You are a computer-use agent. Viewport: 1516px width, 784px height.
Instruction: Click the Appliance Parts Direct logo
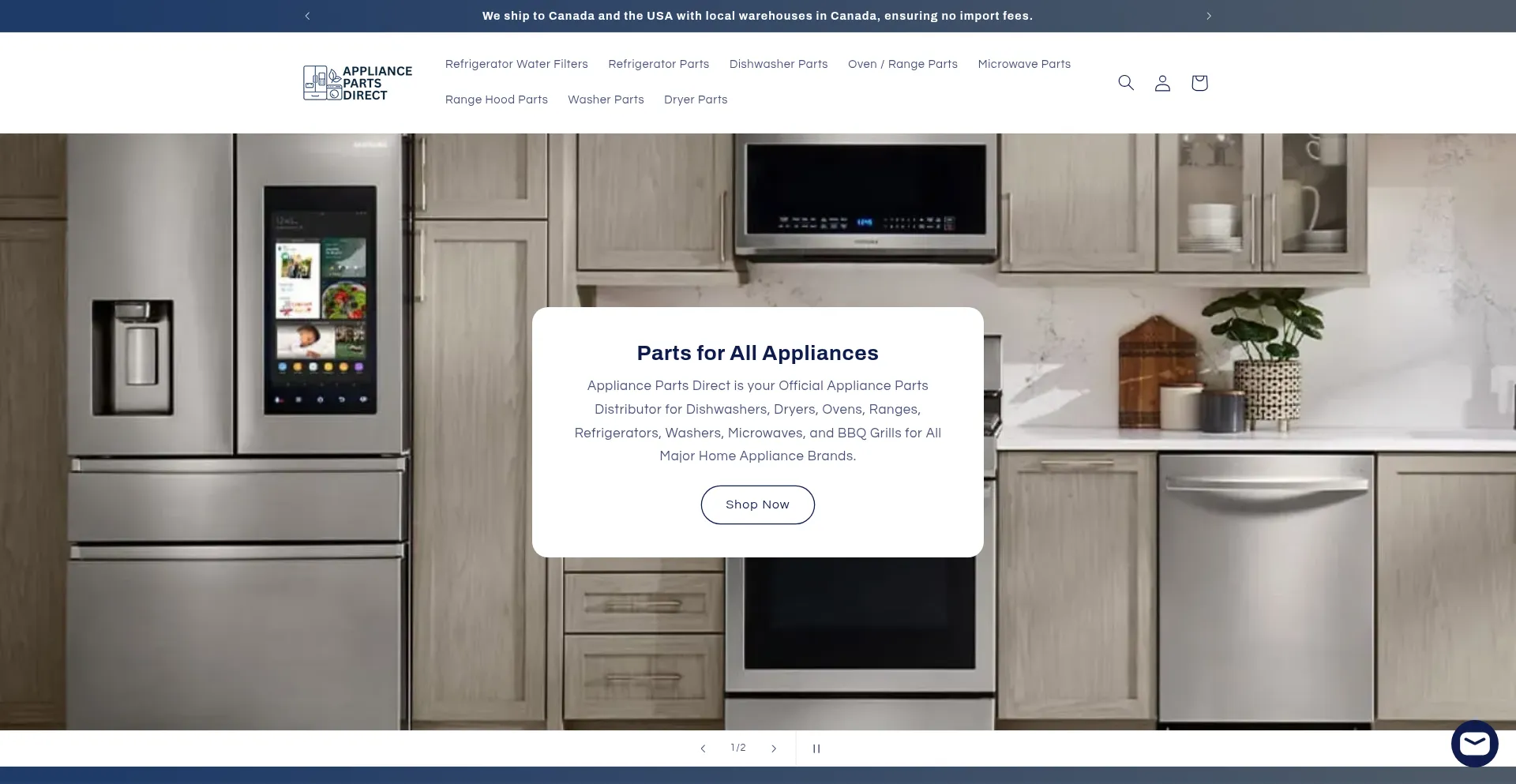pos(358,83)
